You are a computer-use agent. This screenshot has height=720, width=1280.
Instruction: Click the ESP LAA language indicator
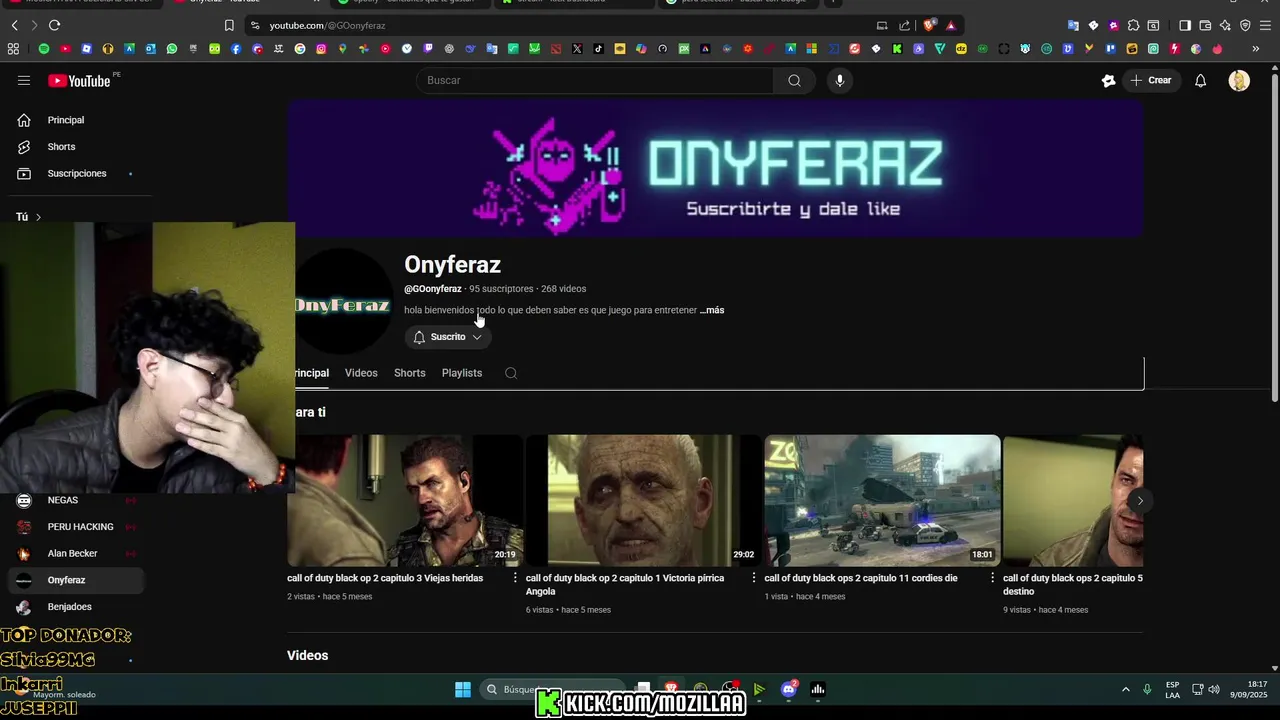1173,689
